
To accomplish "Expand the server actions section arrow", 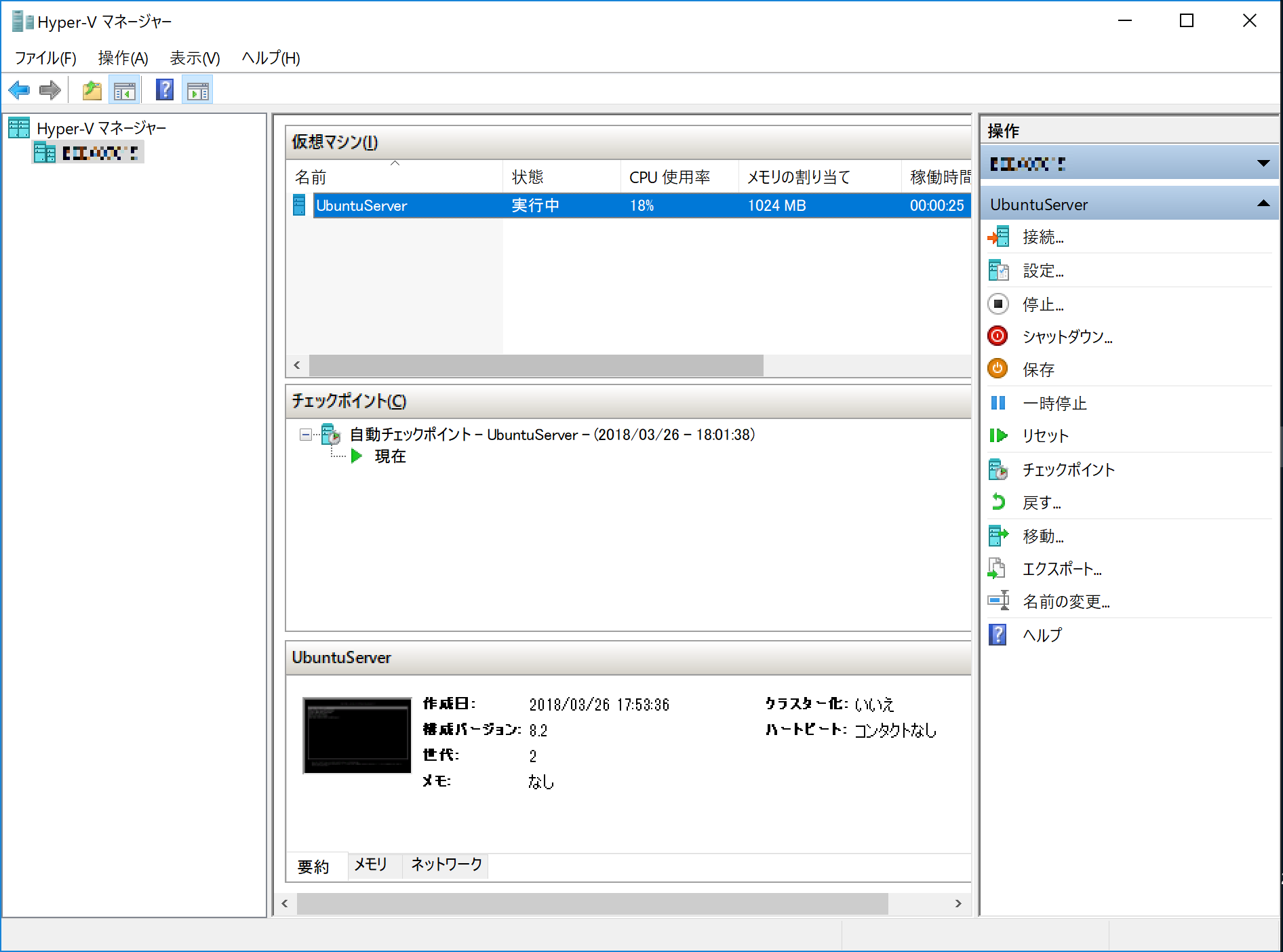I will point(1263,163).
